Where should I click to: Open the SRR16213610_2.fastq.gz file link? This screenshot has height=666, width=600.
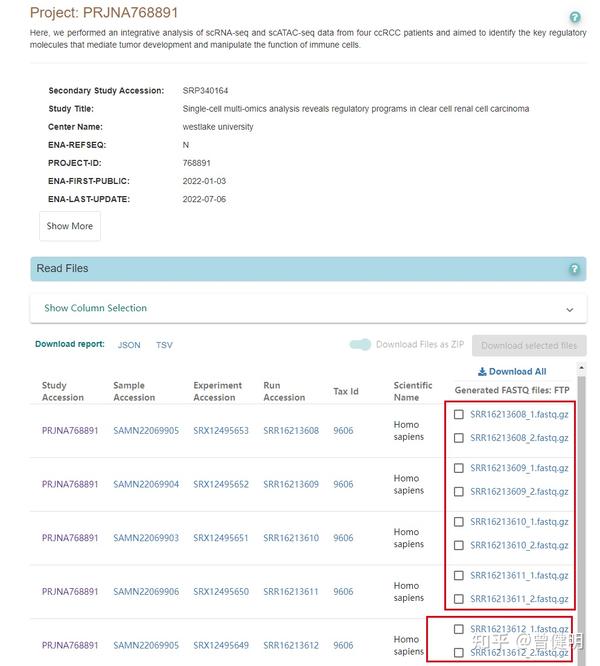519,545
